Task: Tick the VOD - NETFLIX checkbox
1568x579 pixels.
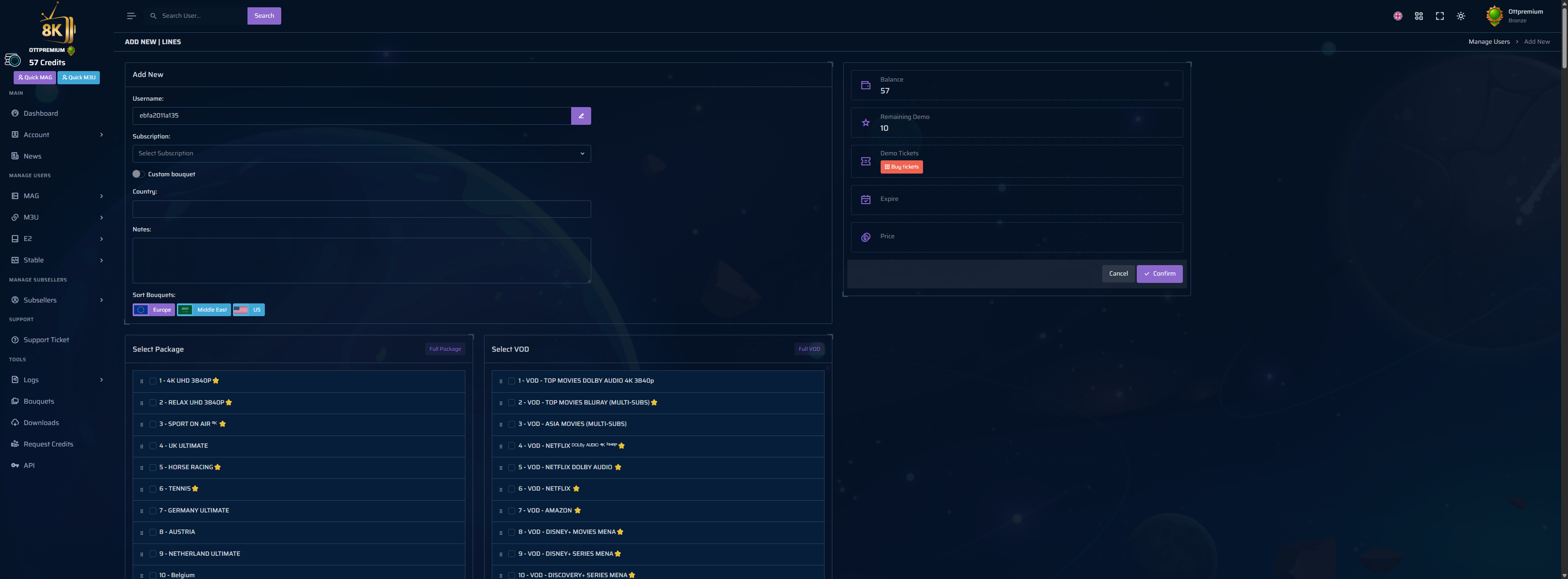Action: pos(512,489)
